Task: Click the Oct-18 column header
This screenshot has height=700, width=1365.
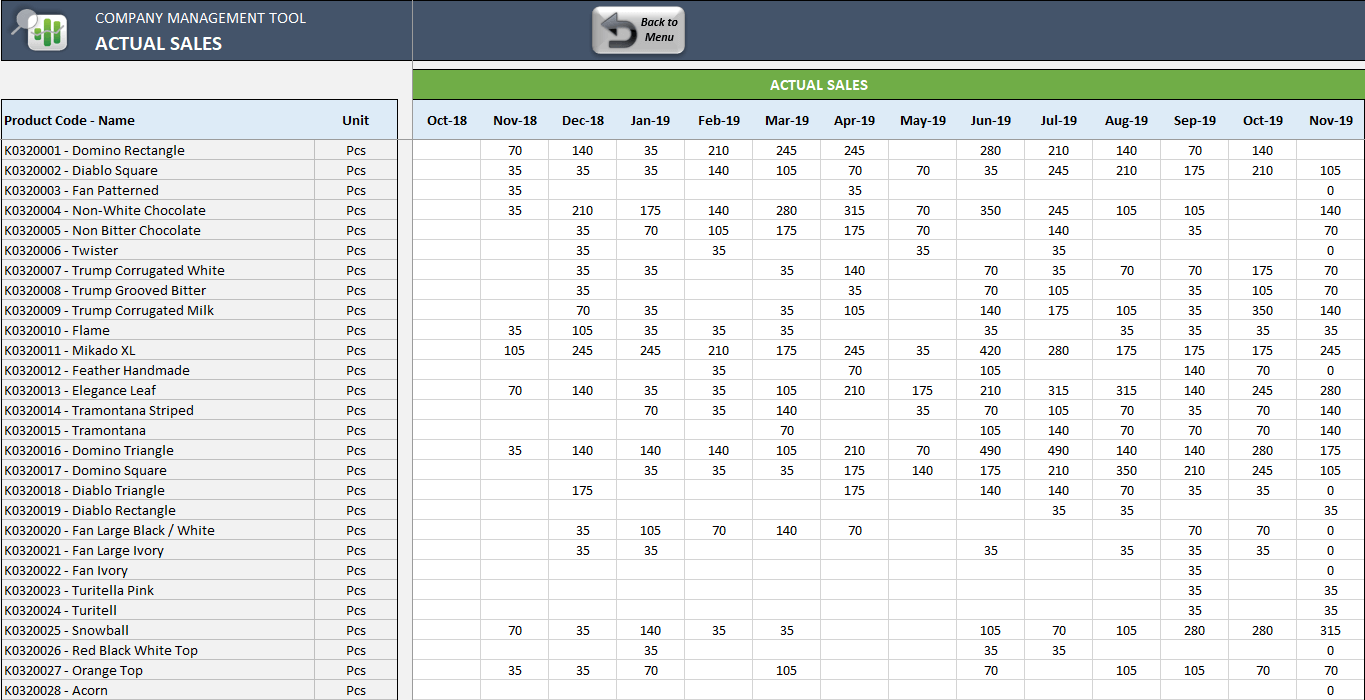Action: point(447,120)
